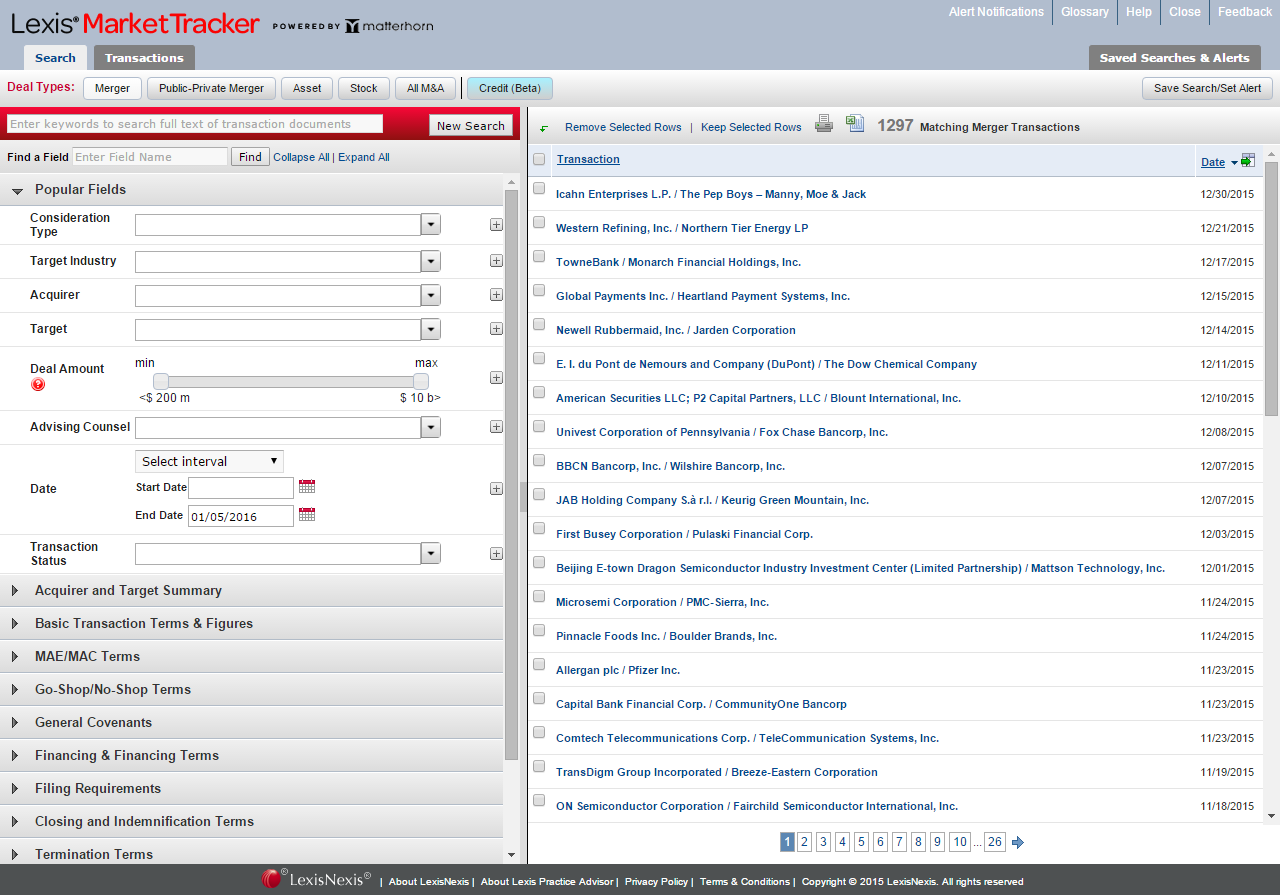Toggle the select-all checkbox in Transaction header
Screen dimensions: 1280x895
pos(540,159)
